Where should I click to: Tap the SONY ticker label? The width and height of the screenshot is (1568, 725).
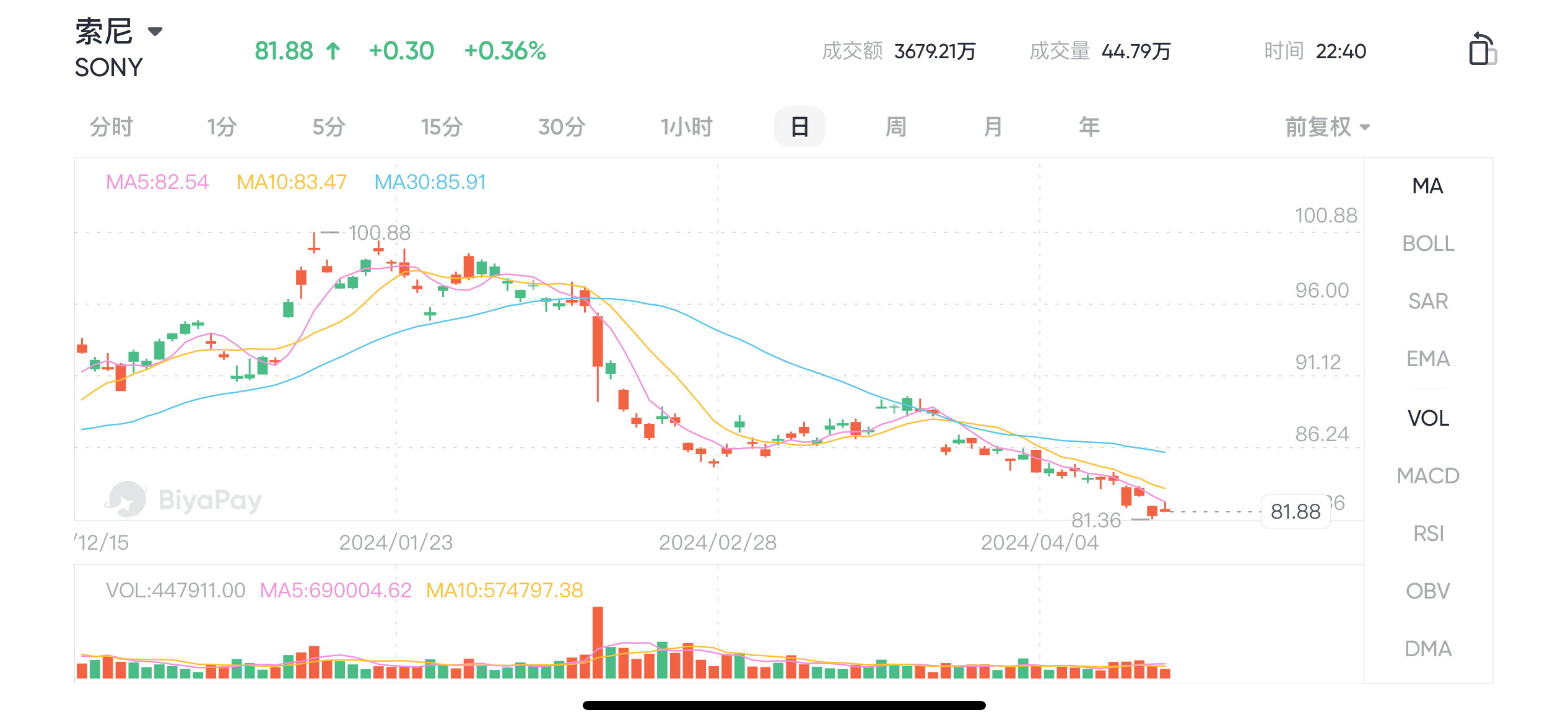[x=108, y=68]
